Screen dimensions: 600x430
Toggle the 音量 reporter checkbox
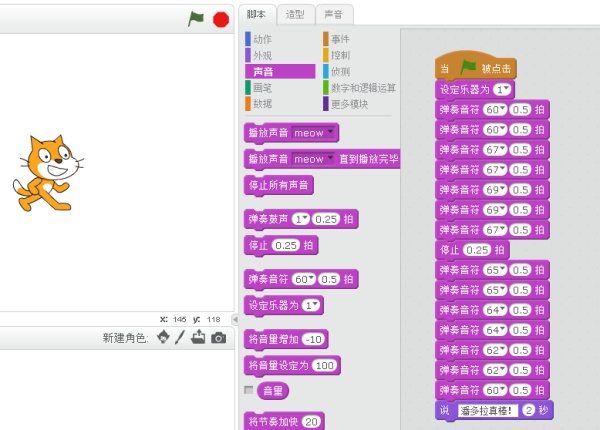[x=249, y=390]
